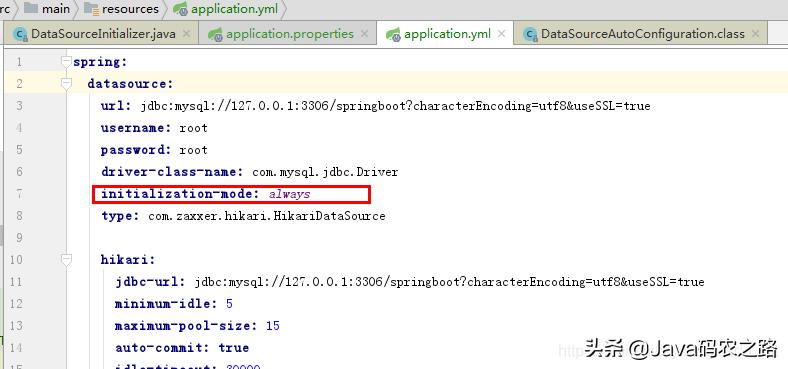Click the com.mysql.jdbc.Driver value

coord(325,172)
